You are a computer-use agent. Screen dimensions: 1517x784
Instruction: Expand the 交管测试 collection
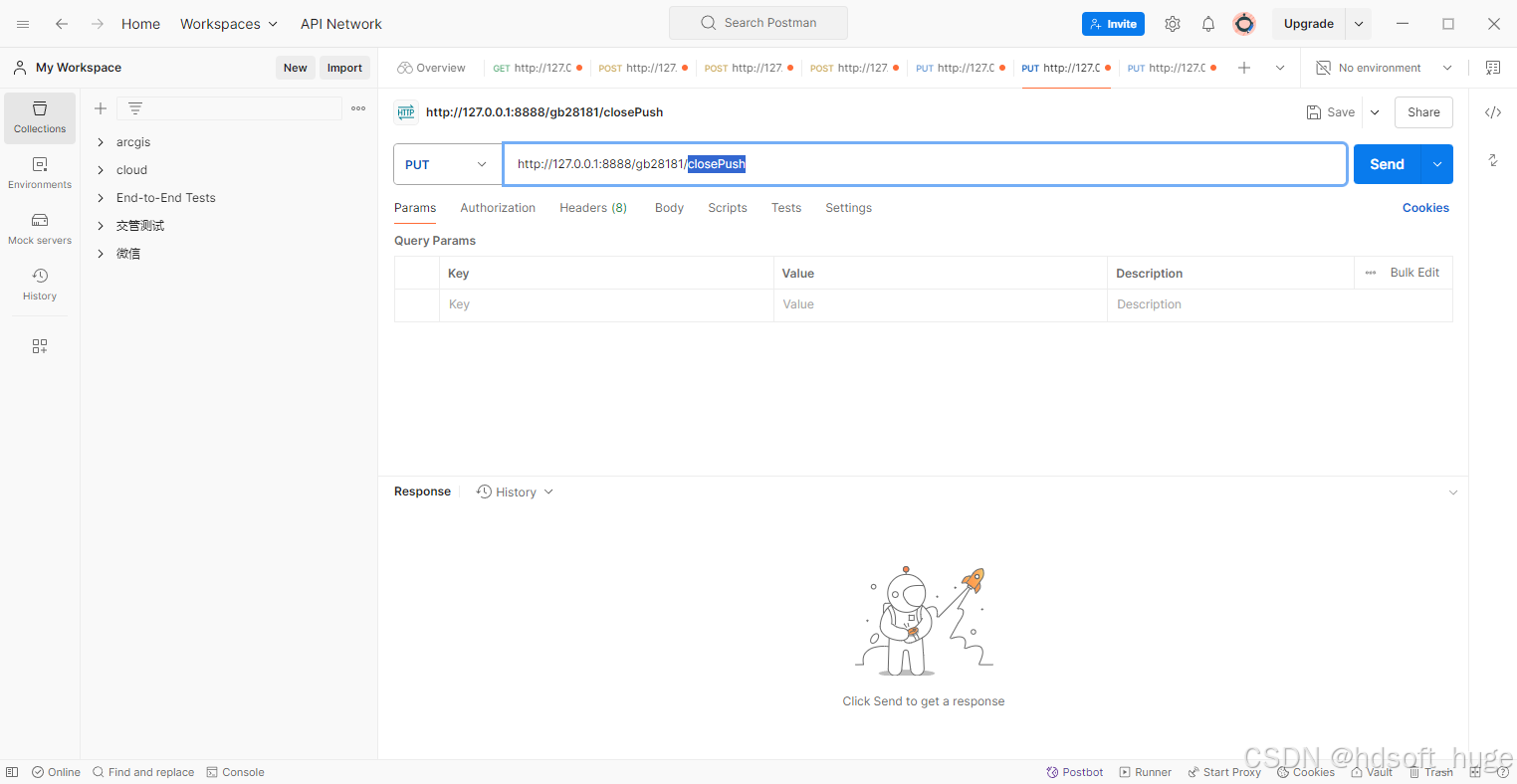click(x=101, y=226)
